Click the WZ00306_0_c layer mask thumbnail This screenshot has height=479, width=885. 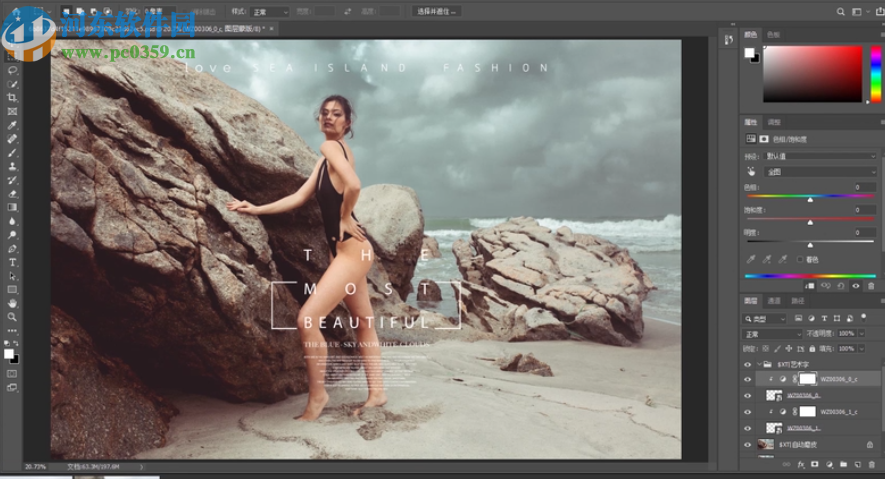coord(806,380)
